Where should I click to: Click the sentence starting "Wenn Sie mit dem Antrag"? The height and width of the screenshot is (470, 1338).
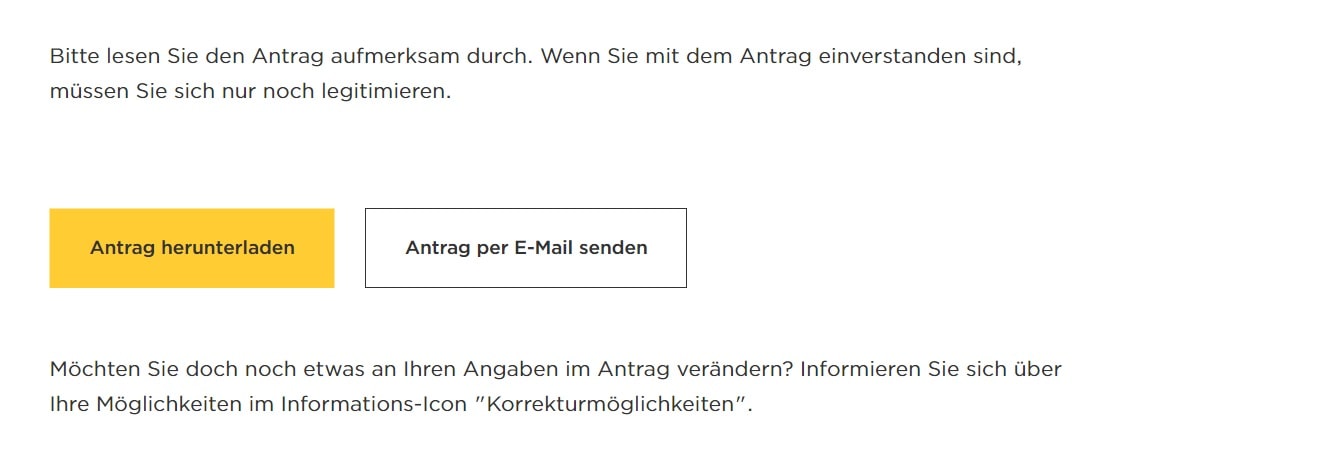point(780,56)
